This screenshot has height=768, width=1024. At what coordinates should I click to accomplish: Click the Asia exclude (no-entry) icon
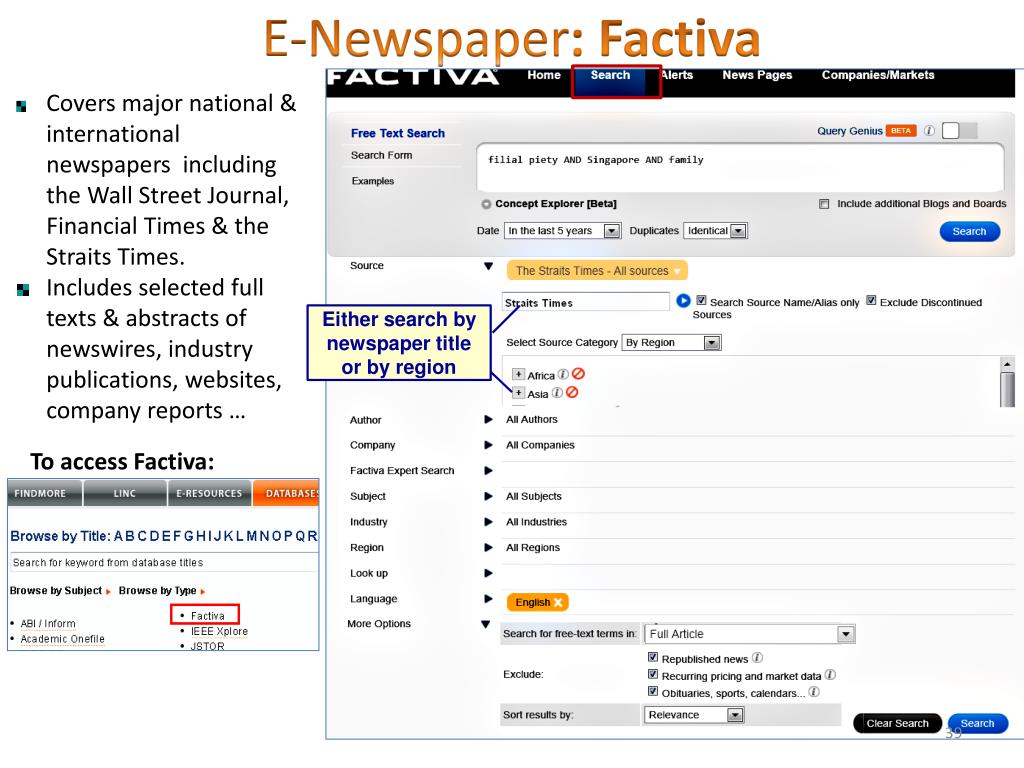point(572,392)
